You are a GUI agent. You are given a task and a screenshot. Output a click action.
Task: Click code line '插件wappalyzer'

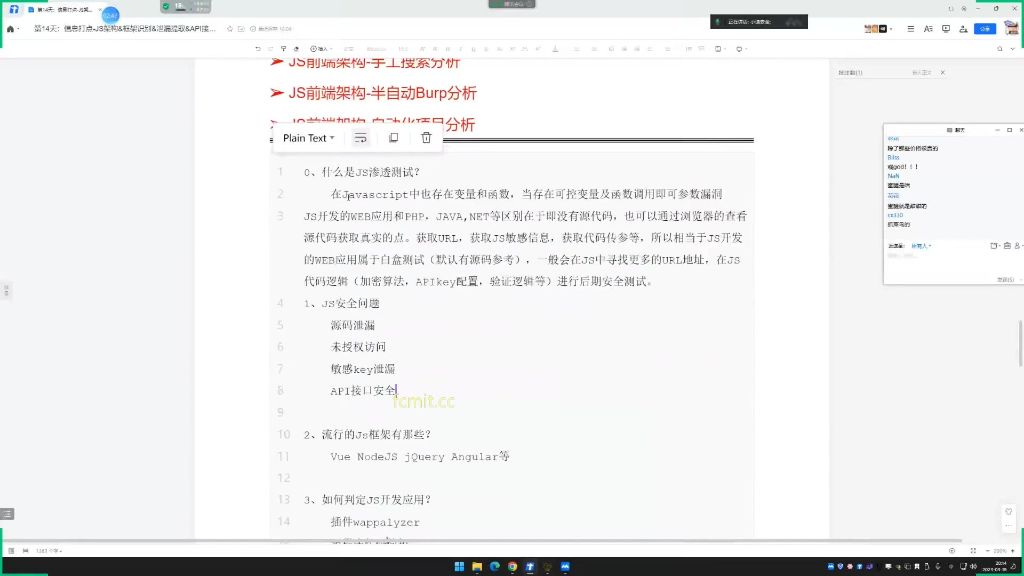tap(375, 522)
